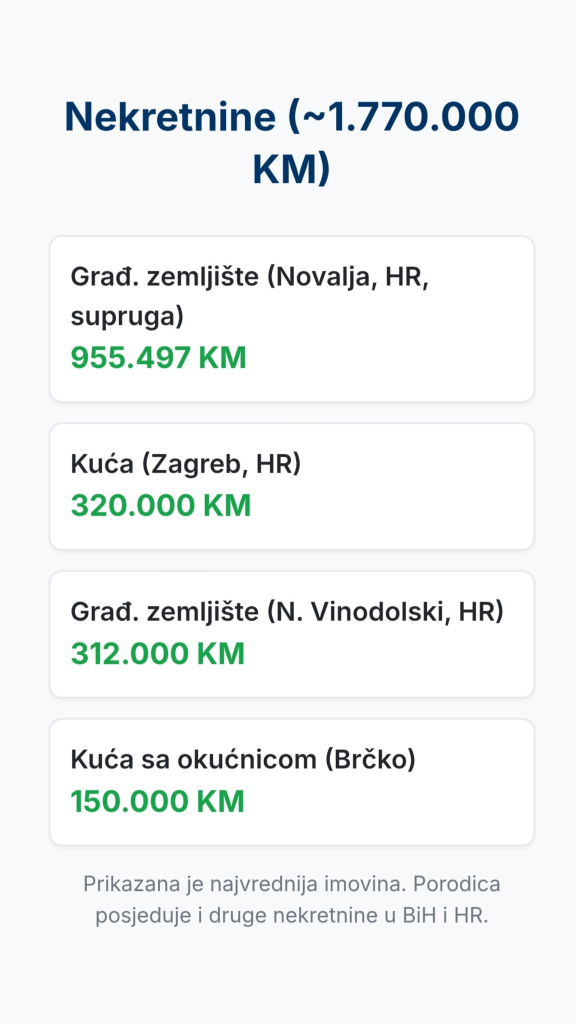Click the 'Kuća (Zagreb, HR)' title text
576x1024 pixels.
pos(185,464)
